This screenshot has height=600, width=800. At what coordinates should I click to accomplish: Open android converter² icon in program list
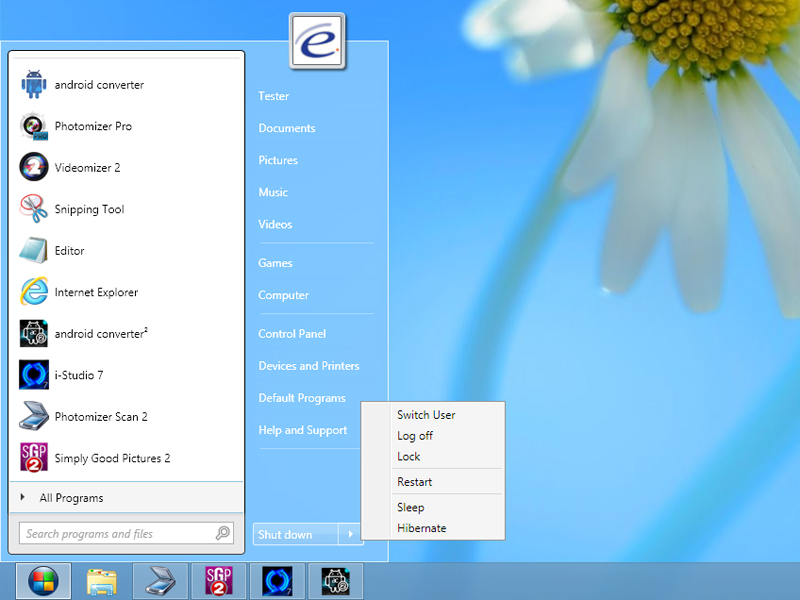click(34, 333)
